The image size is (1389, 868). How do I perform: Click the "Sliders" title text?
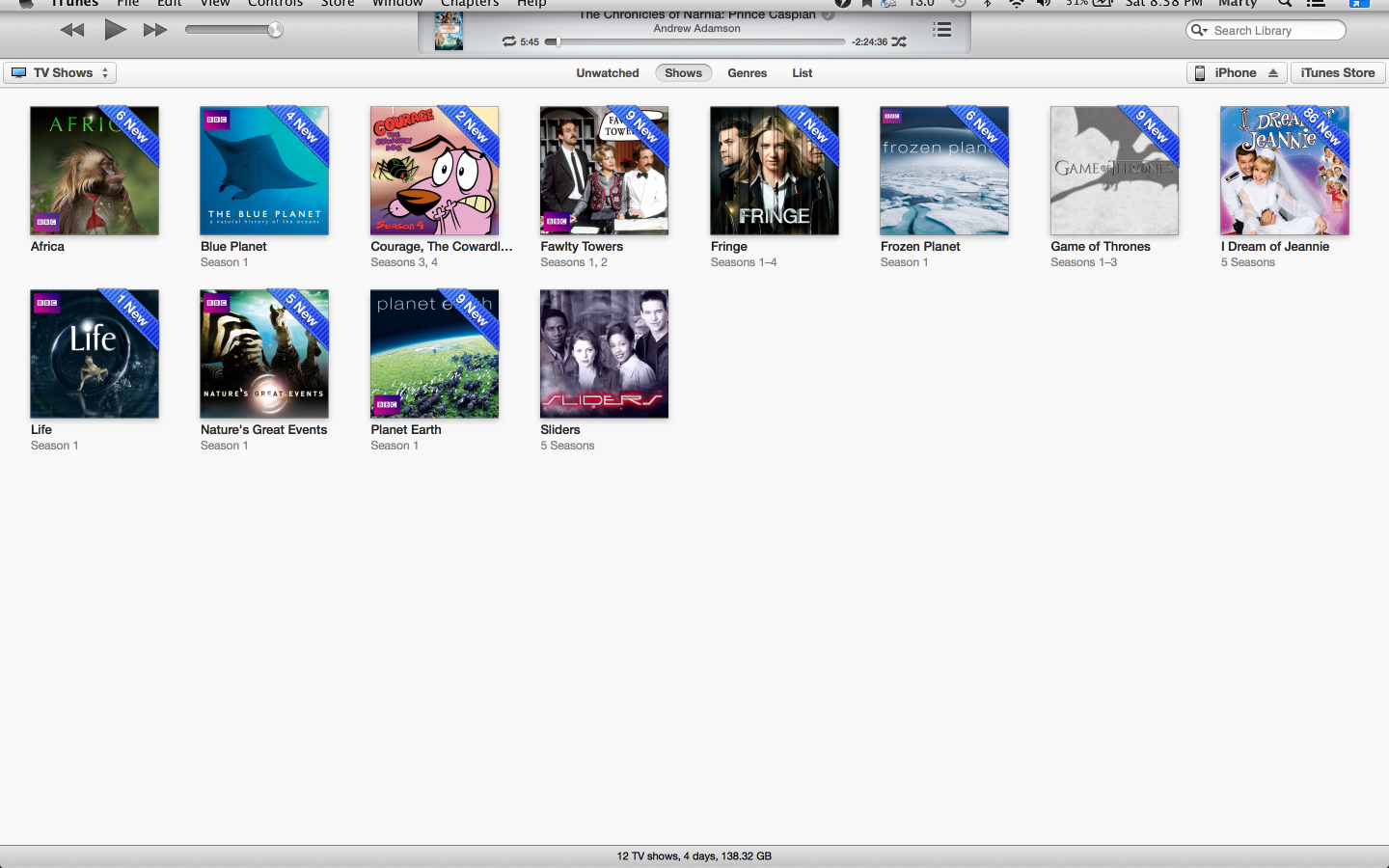560,430
